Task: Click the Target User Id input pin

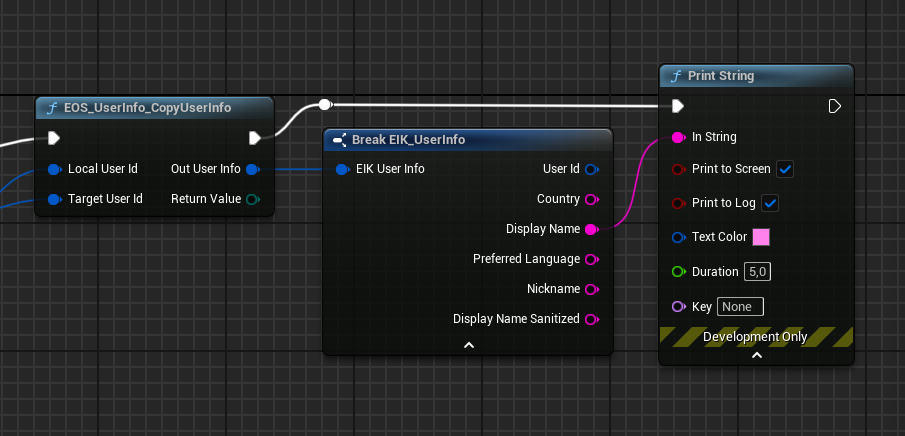Action: tap(54, 199)
